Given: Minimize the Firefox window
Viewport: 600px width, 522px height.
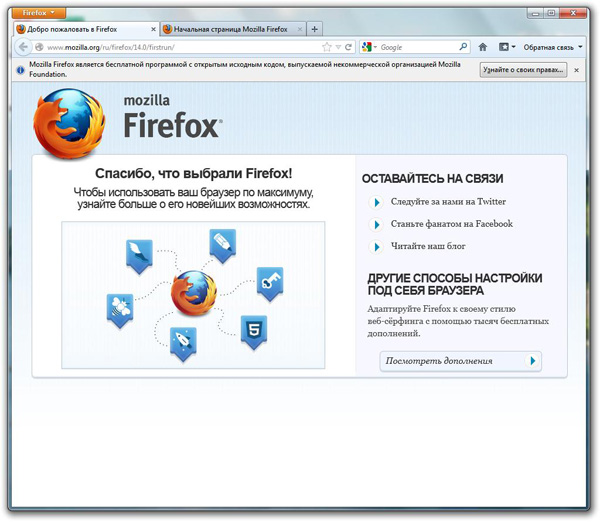Looking at the screenshot, I should tap(535, 13).
